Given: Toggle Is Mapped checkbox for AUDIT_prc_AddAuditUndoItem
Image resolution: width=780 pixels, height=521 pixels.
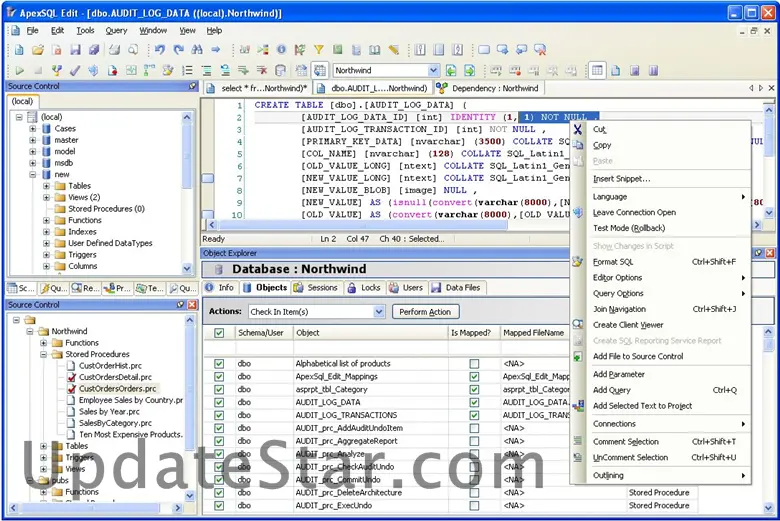Looking at the screenshot, I should point(474,428).
